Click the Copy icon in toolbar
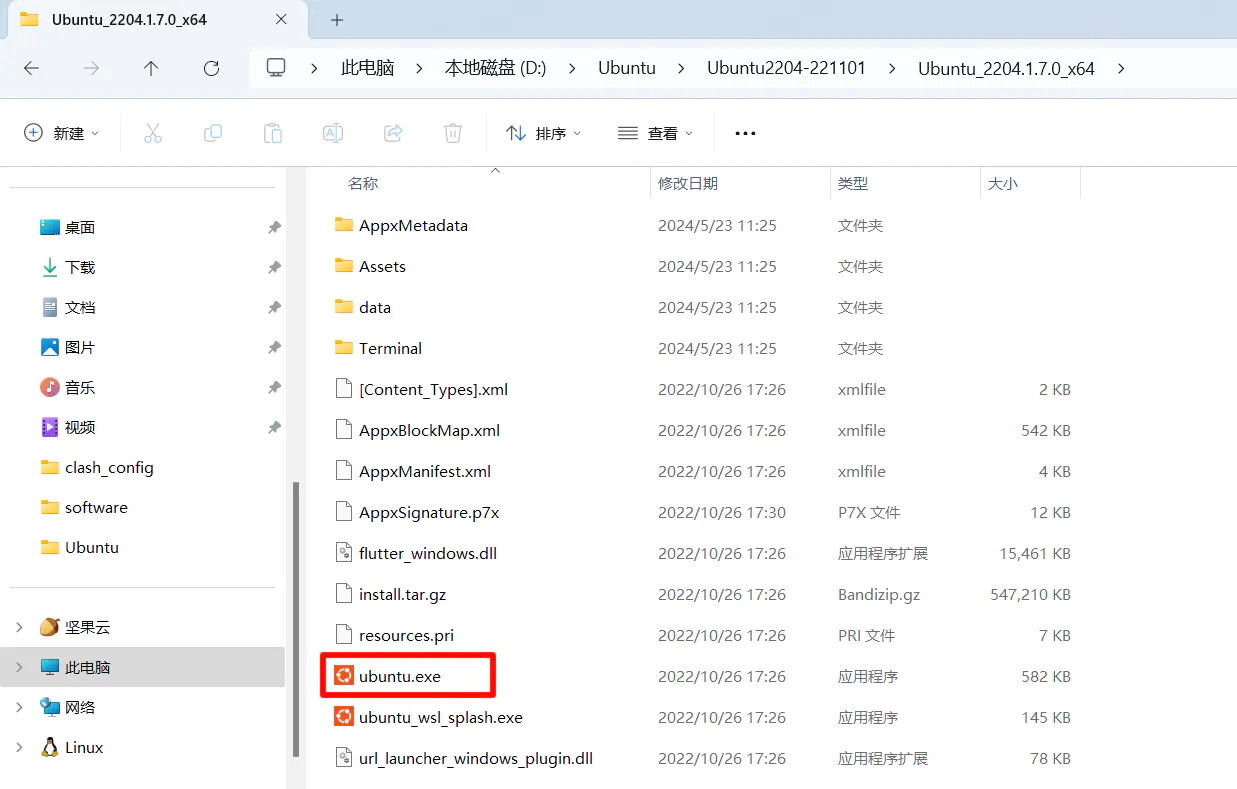The image size is (1237, 789). pos(213,133)
